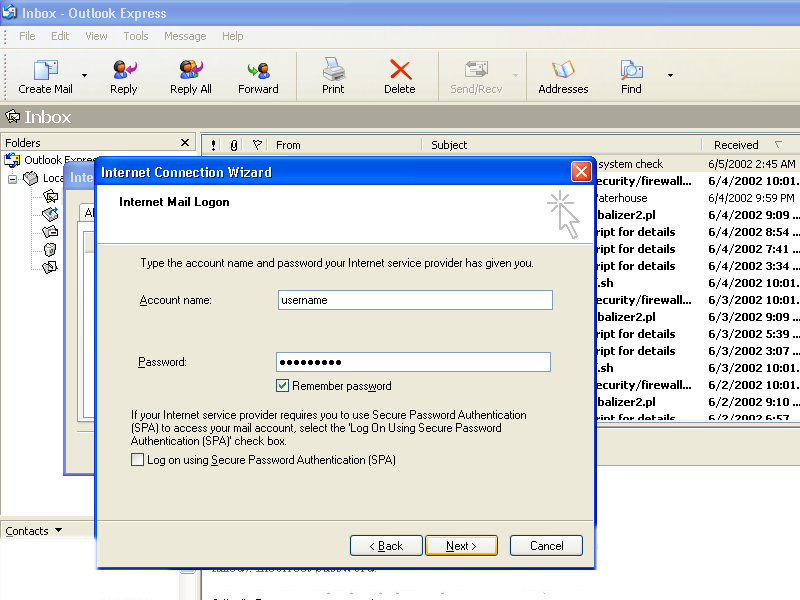This screenshot has width=800, height=600.
Task: Click the Create Mail toolbar icon
Action: pyautogui.click(x=45, y=70)
